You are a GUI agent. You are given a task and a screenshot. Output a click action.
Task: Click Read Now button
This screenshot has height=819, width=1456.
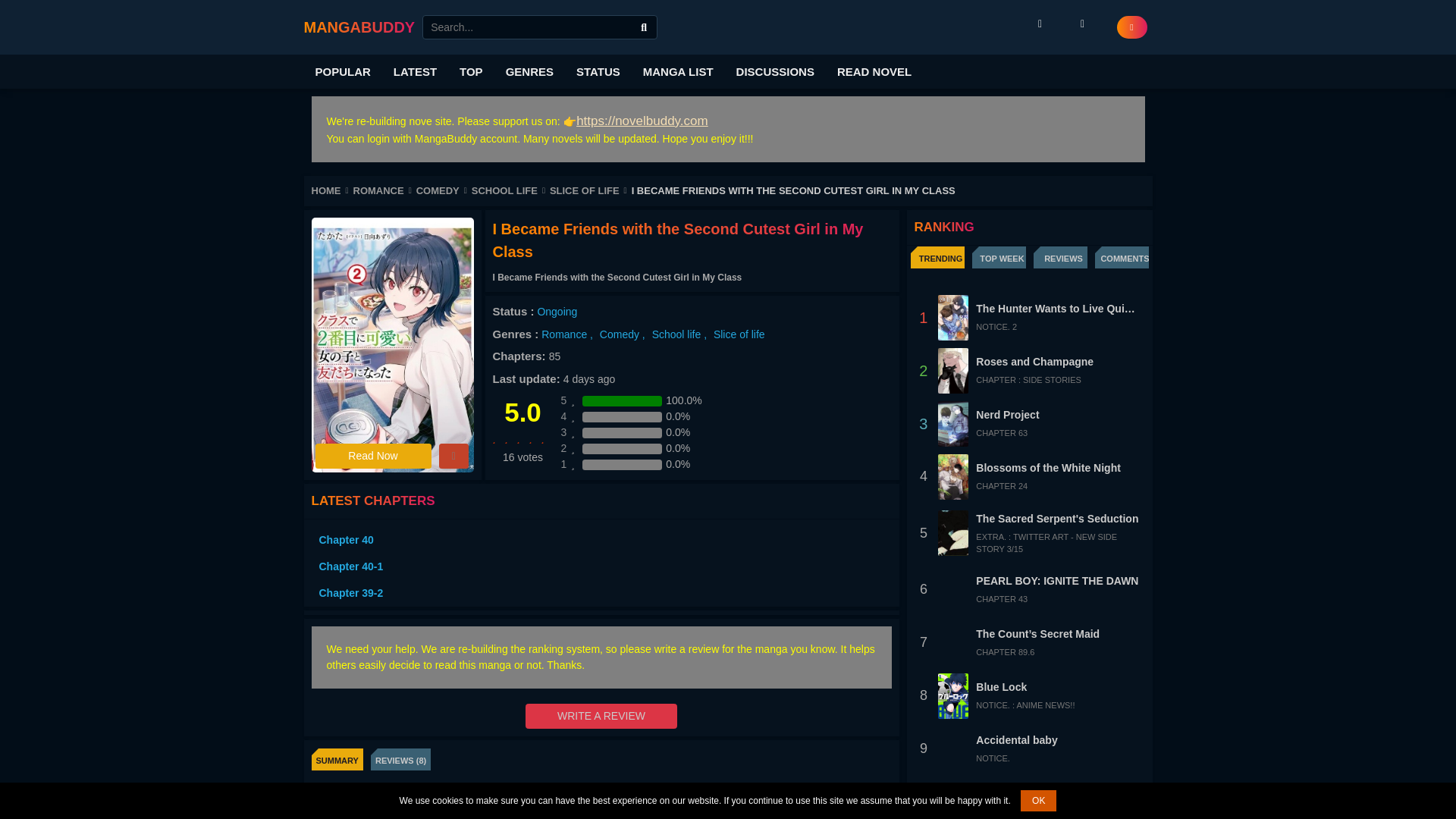pos(373,456)
